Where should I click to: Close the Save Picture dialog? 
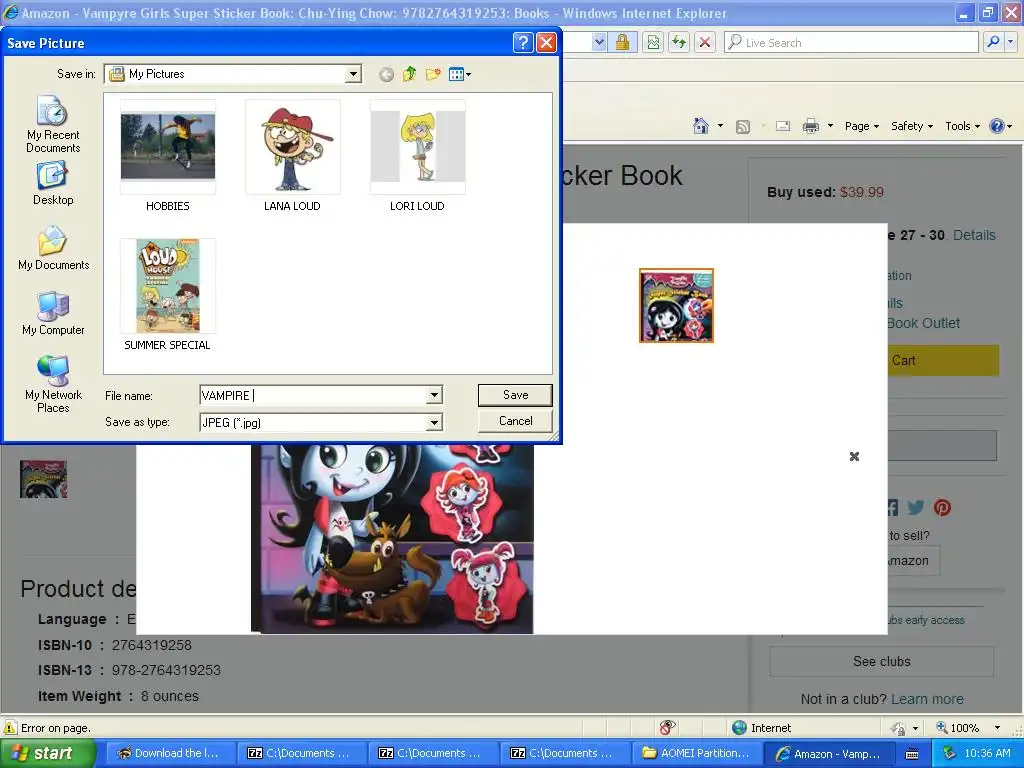(x=546, y=42)
